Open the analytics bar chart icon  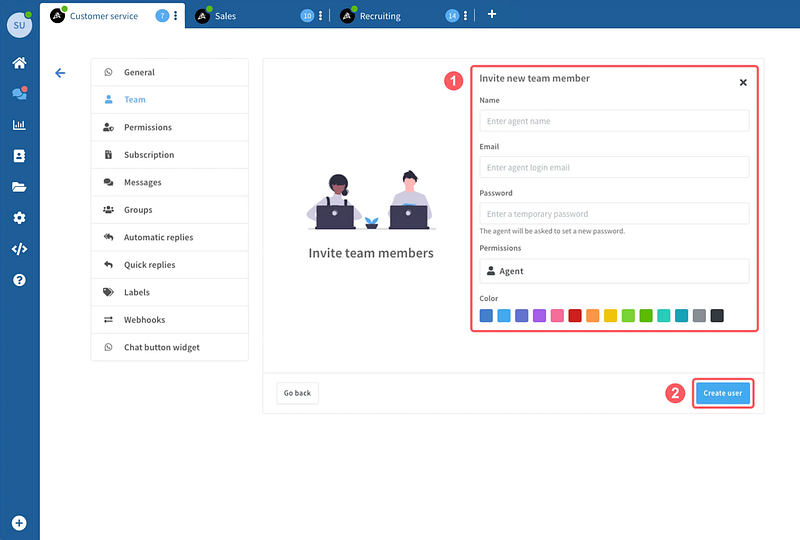click(x=19, y=125)
